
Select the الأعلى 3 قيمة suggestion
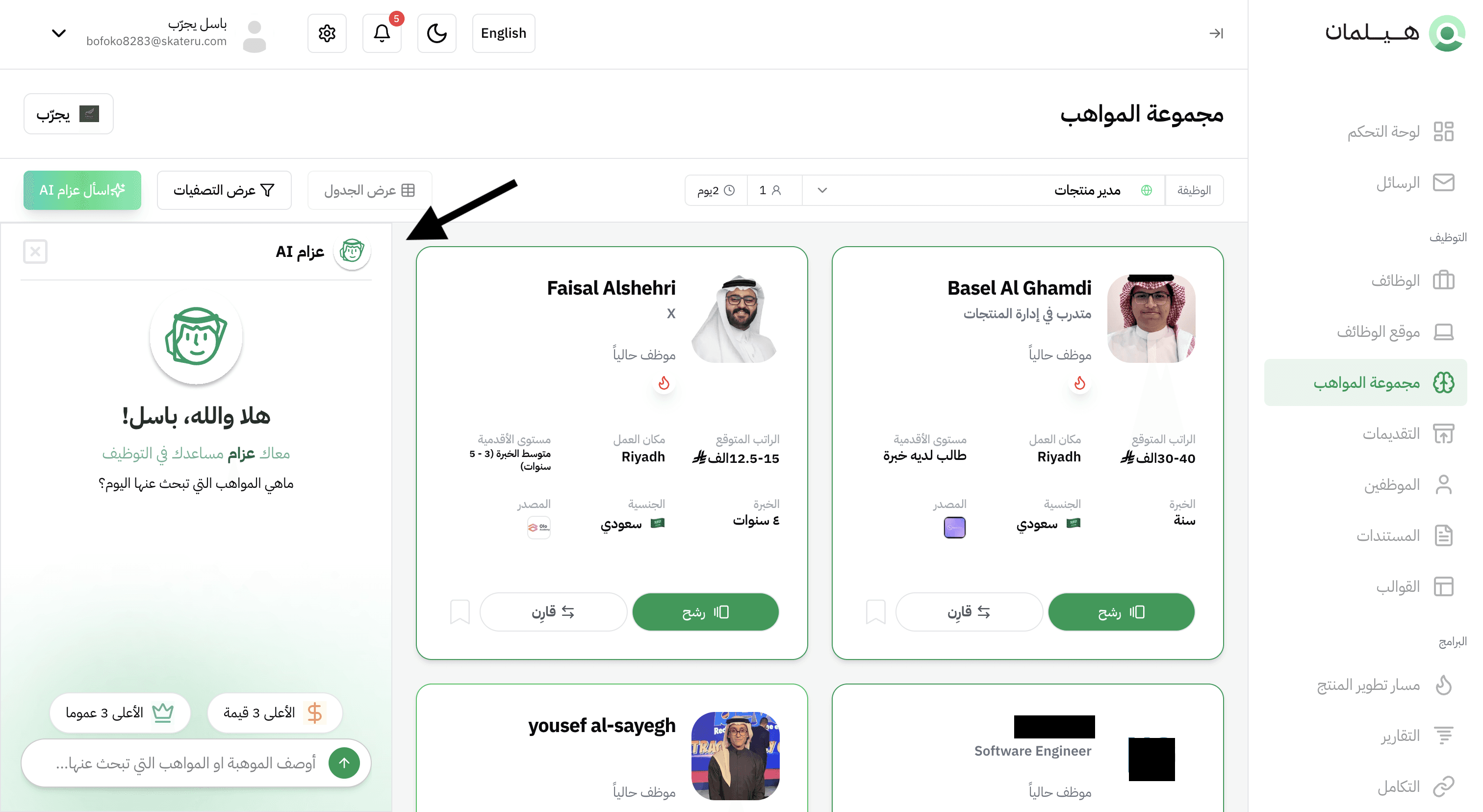pos(275,713)
